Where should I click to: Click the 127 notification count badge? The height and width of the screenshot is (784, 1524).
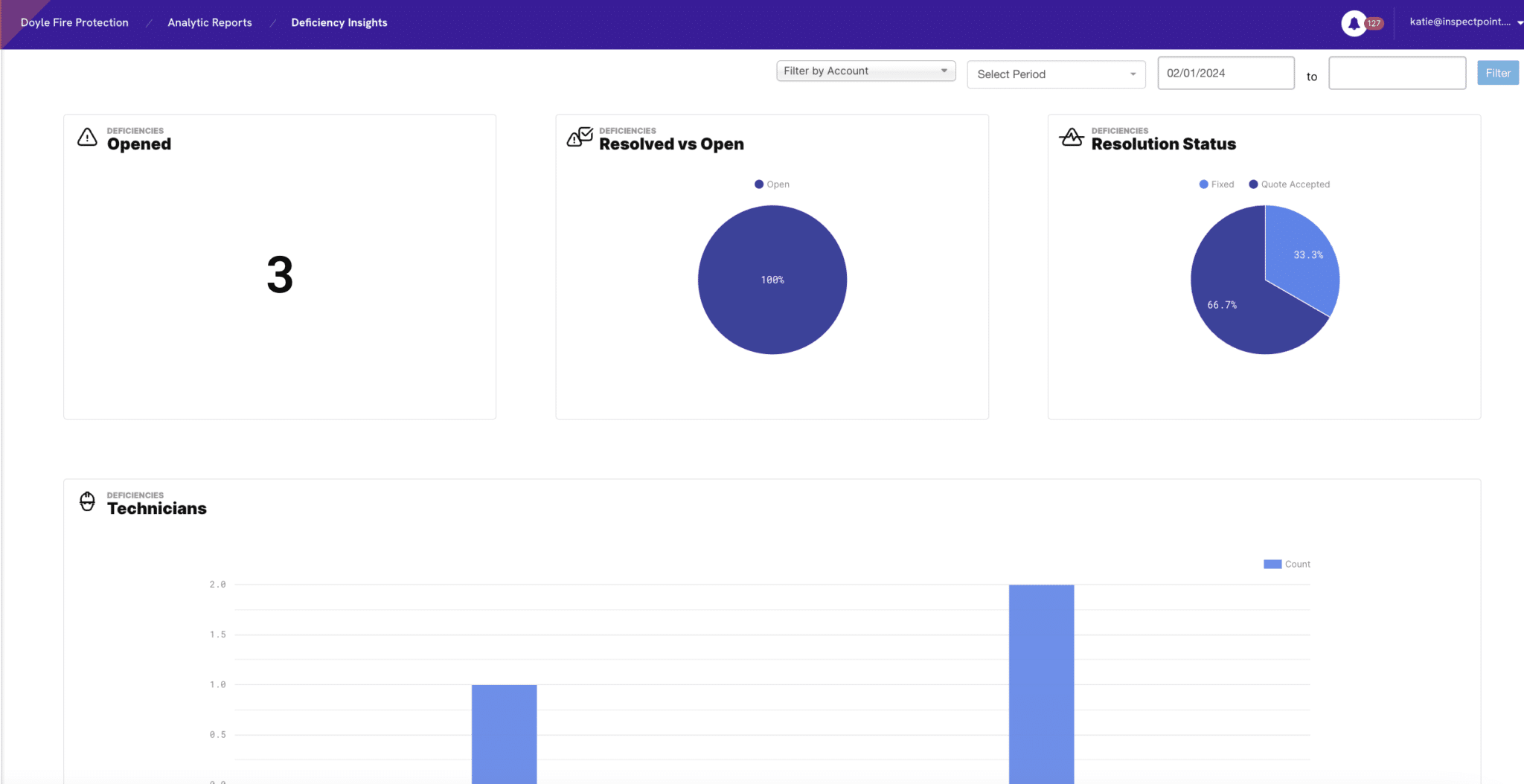click(1374, 24)
